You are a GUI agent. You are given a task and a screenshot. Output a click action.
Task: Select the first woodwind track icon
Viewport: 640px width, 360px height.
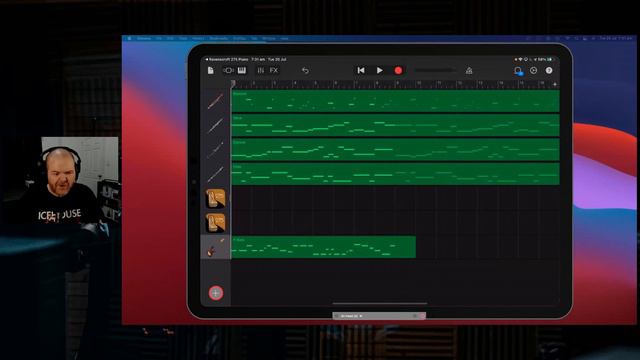pos(216,101)
